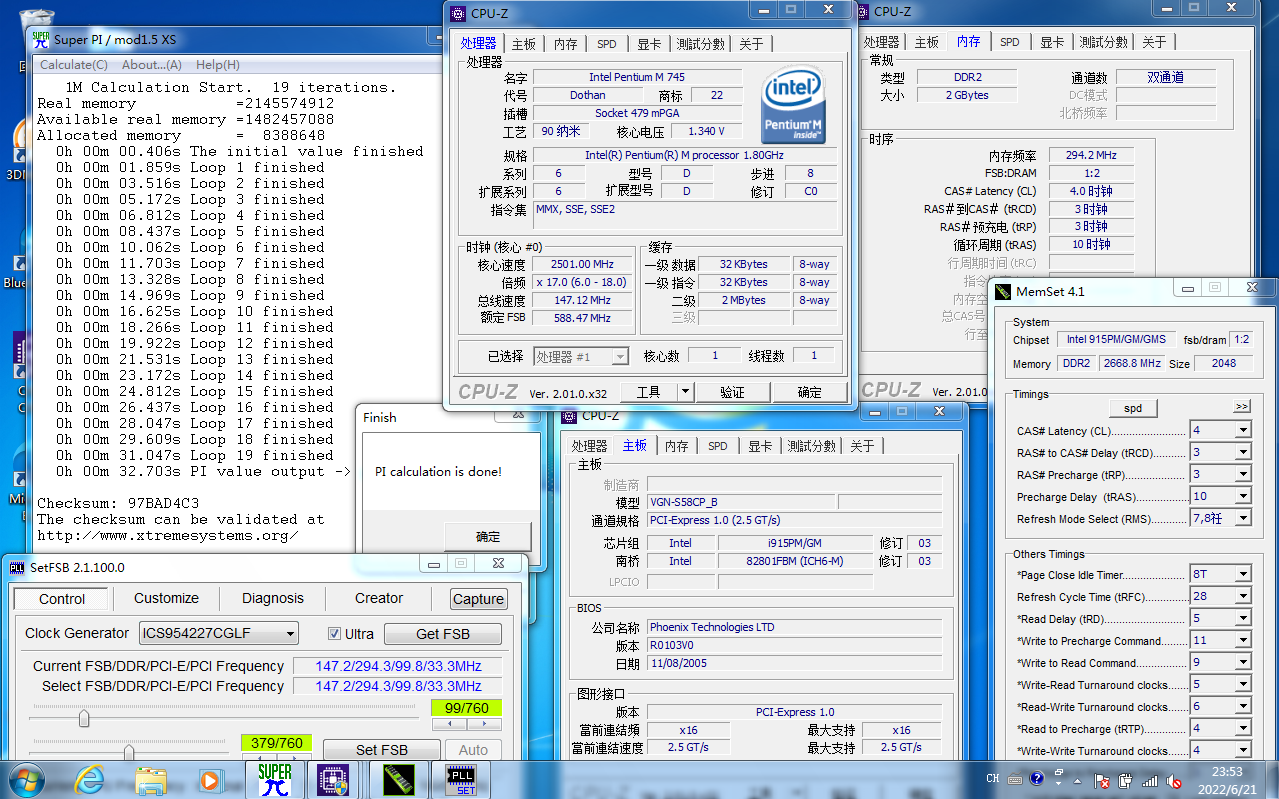Image resolution: width=1279 pixels, height=799 pixels.
Task: Click title icon of lower CPU-Z mainboard window
Action: (x=568, y=415)
